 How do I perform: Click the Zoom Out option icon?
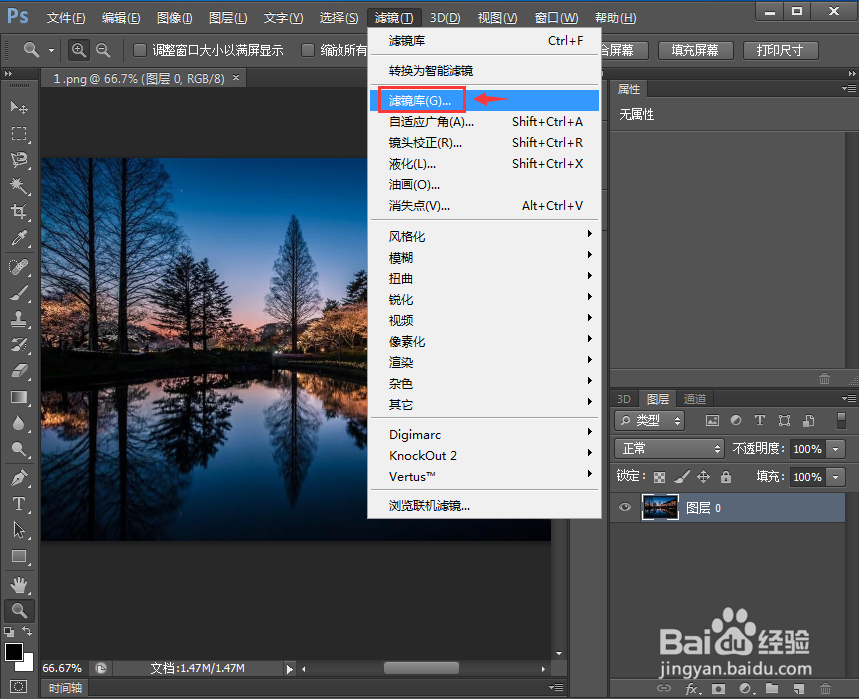point(103,50)
